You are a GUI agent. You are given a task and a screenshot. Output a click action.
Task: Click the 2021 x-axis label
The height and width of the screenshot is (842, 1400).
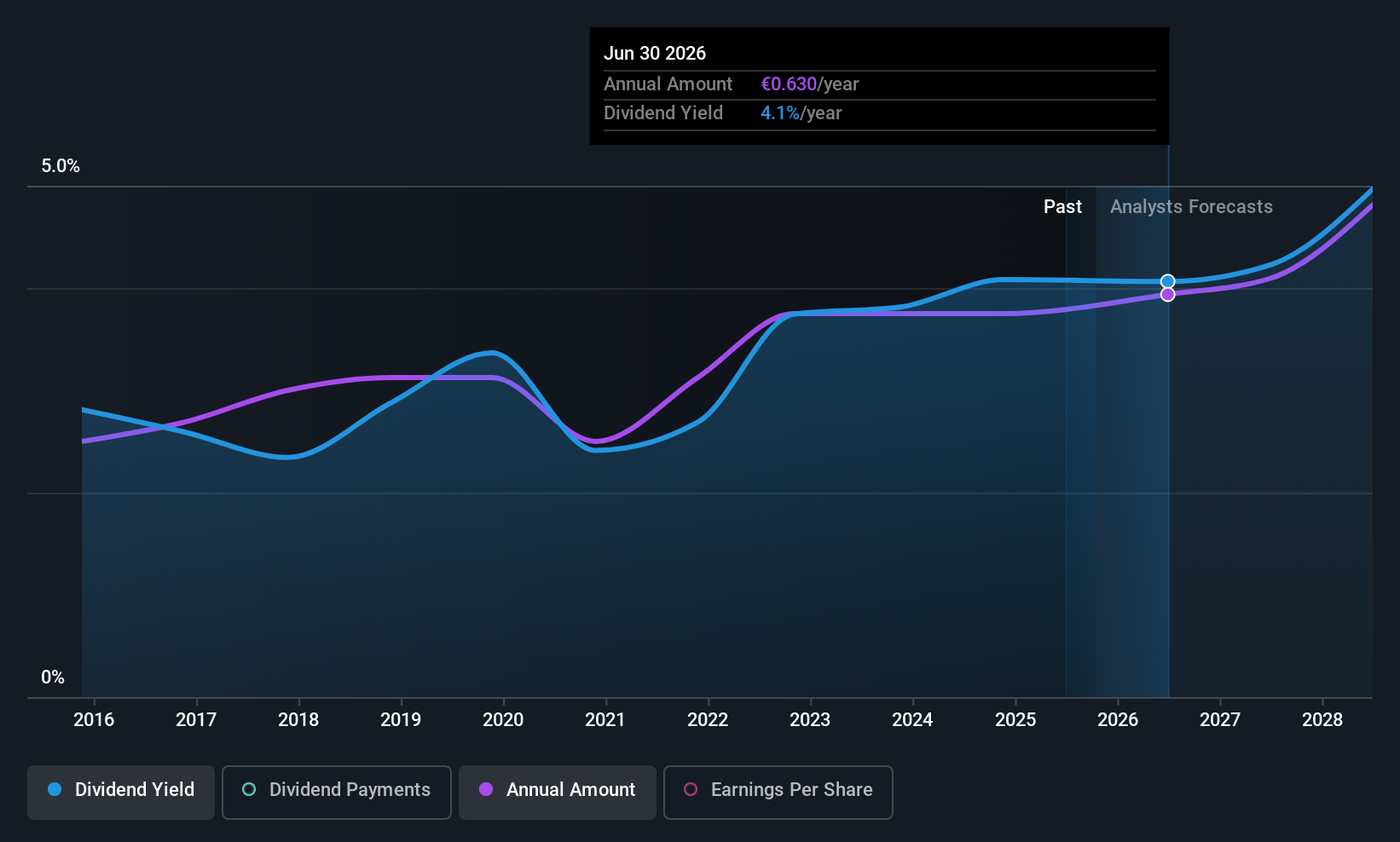(605, 720)
